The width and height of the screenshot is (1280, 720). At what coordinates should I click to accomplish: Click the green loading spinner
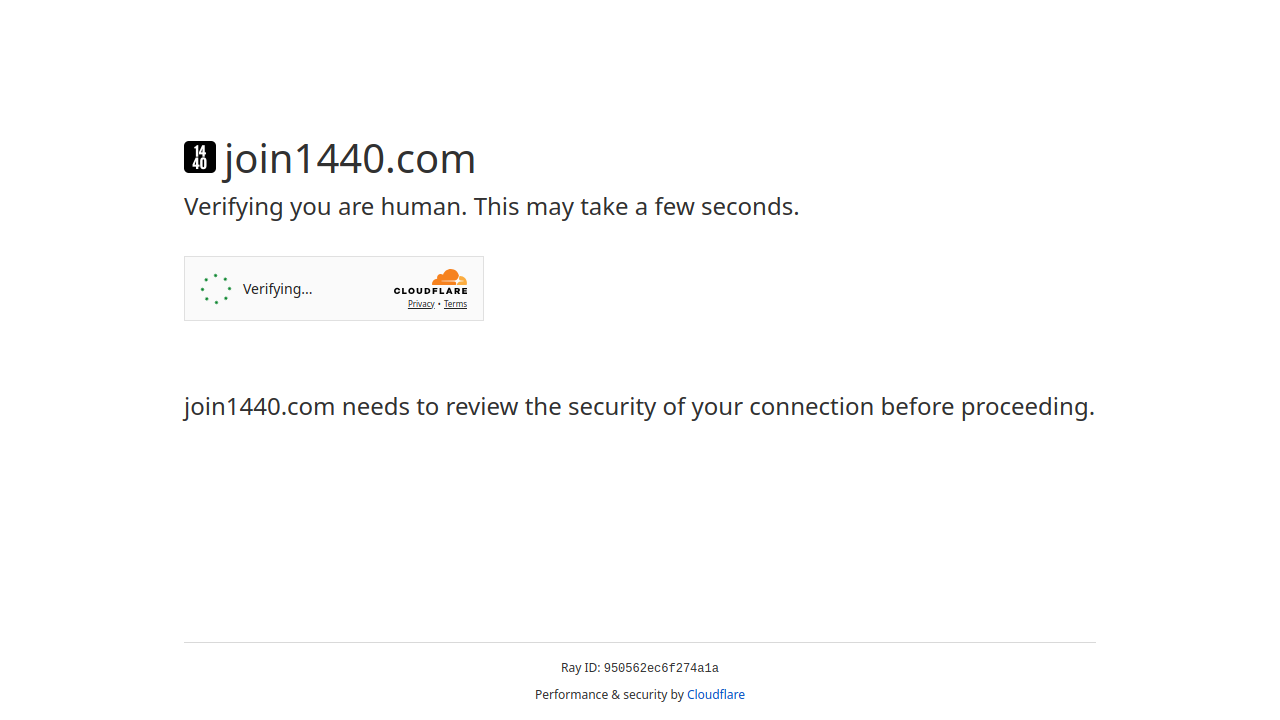pos(216,289)
